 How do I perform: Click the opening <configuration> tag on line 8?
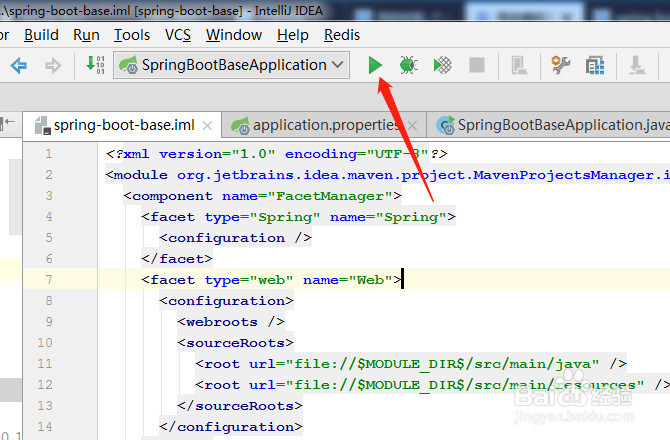coord(226,301)
